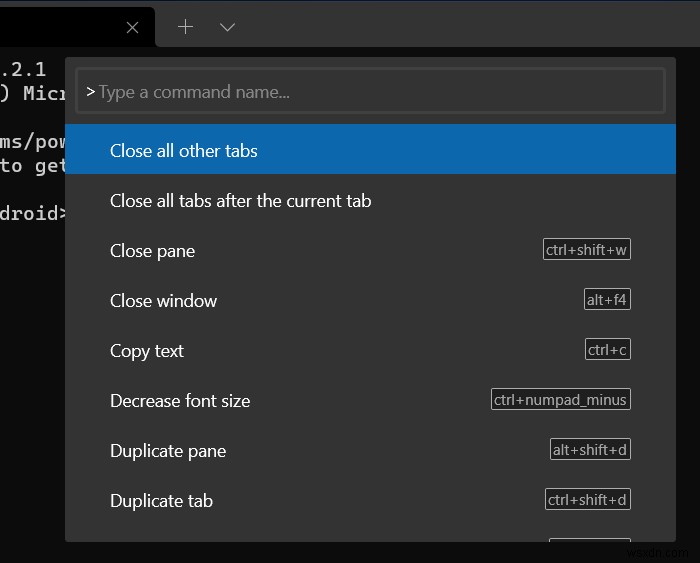Image resolution: width=700 pixels, height=563 pixels.
Task: Choose Decrease font size command
Action: (180, 401)
